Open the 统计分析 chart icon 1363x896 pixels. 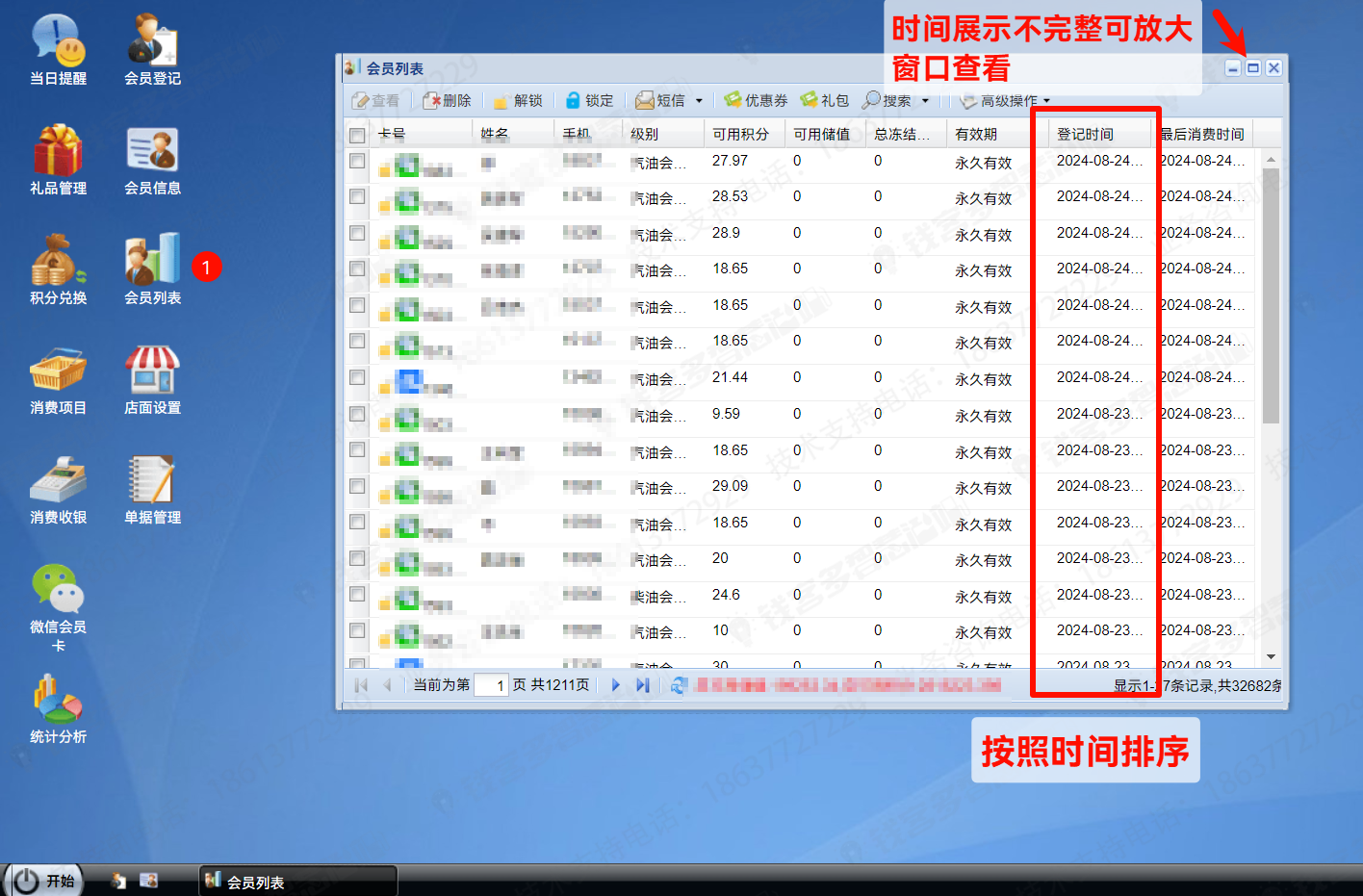click(x=58, y=708)
